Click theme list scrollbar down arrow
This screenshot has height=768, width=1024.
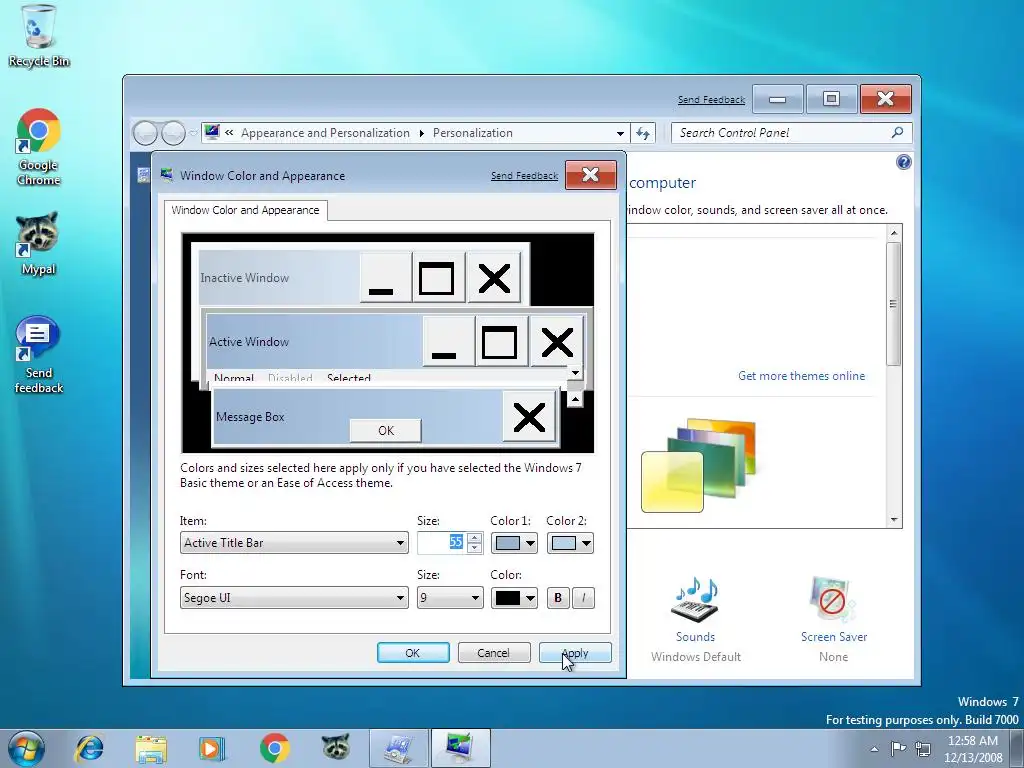(x=894, y=520)
